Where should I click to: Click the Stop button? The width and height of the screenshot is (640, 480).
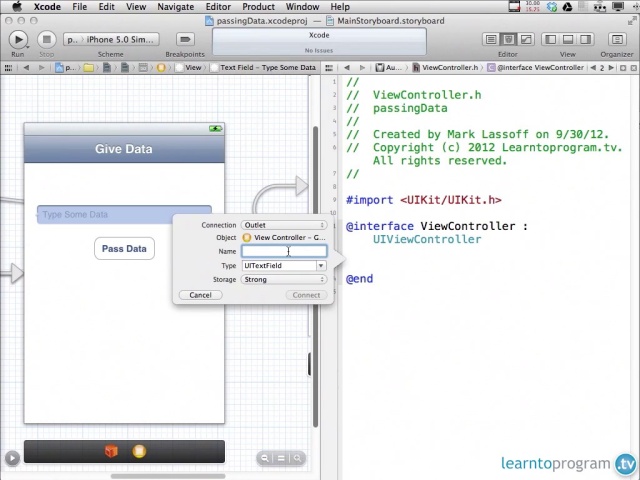[x=47, y=40]
